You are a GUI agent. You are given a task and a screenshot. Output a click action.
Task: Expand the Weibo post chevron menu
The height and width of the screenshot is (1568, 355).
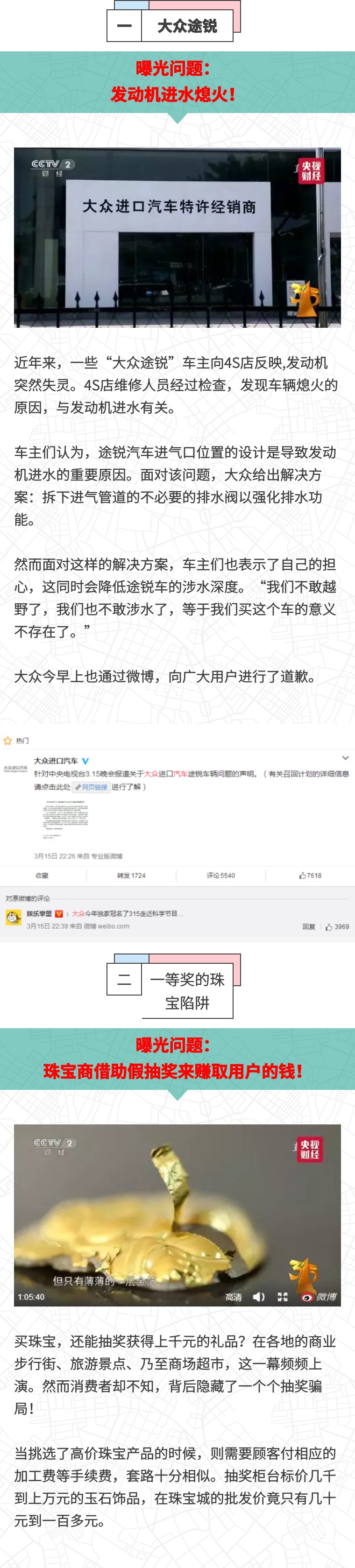(x=345, y=758)
